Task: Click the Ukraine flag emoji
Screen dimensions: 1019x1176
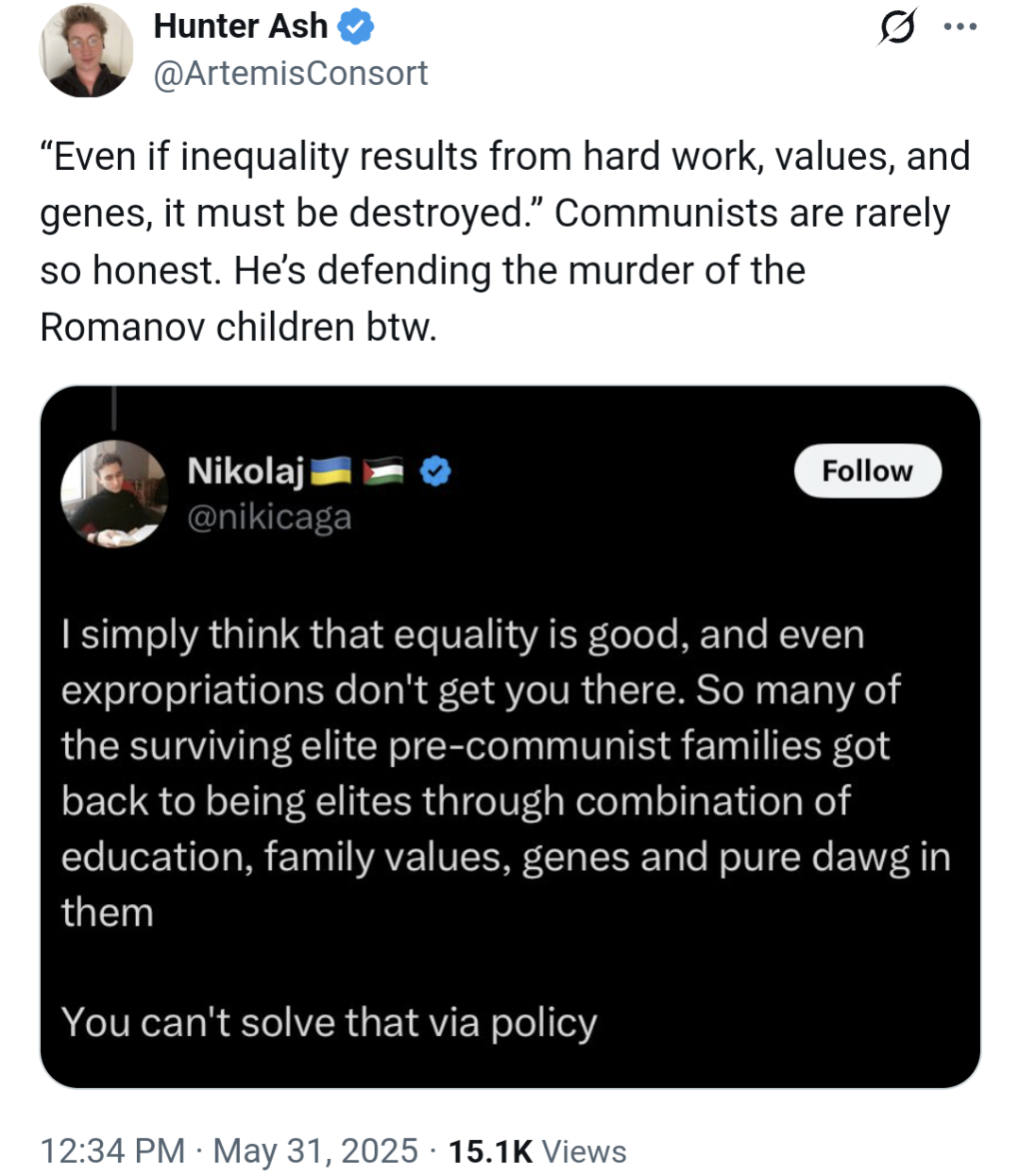Action: coord(331,469)
